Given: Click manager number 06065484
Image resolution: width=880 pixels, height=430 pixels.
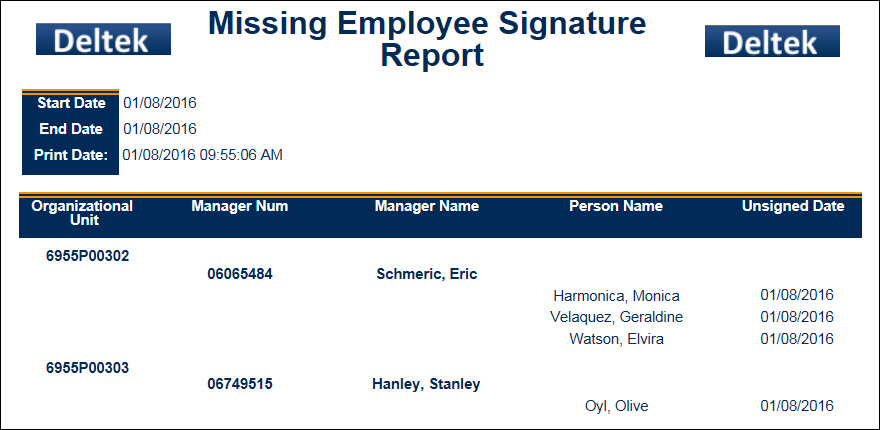Looking at the screenshot, I should [x=240, y=273].
